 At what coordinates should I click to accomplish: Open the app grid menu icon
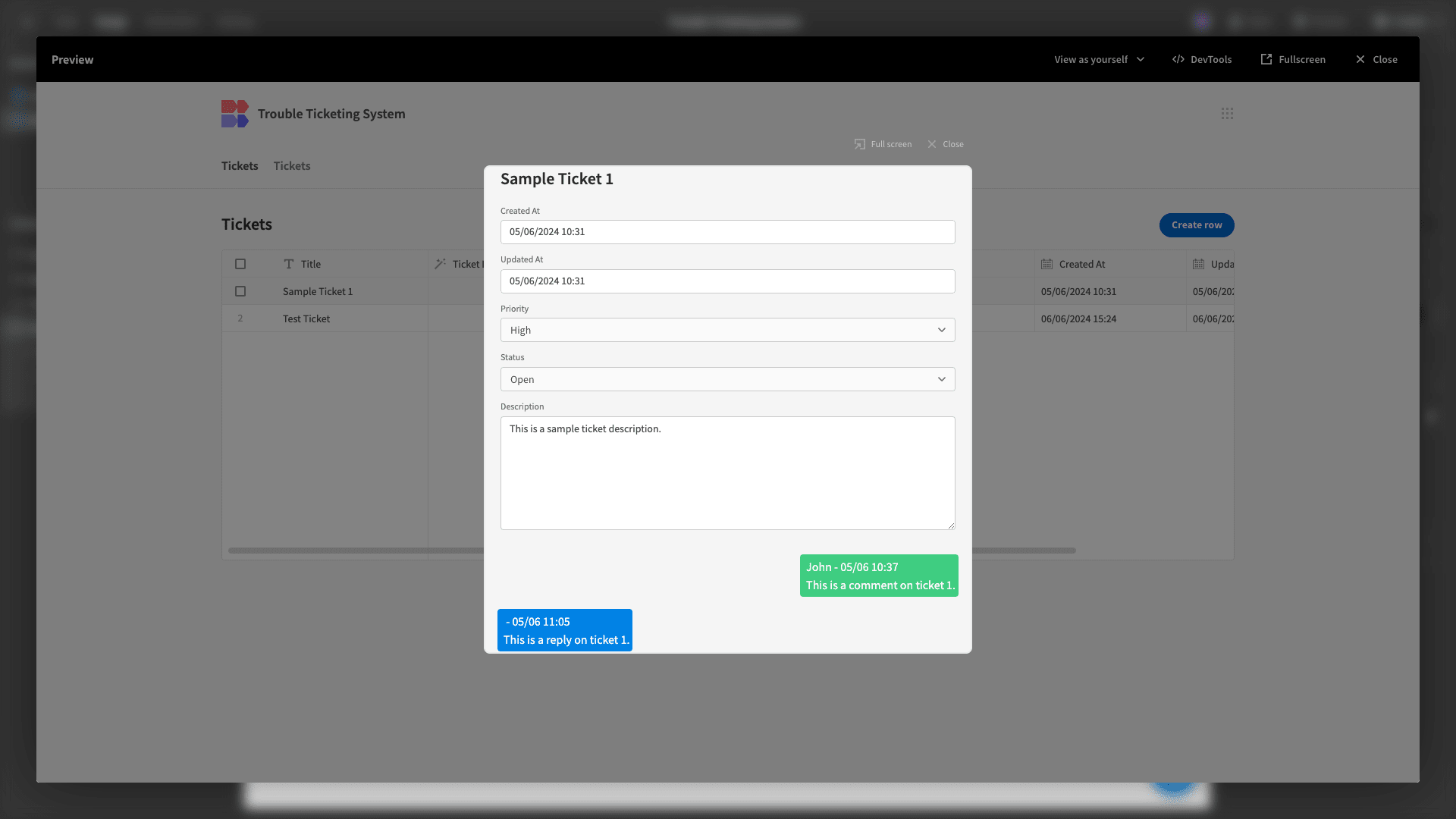(1227, 113)
